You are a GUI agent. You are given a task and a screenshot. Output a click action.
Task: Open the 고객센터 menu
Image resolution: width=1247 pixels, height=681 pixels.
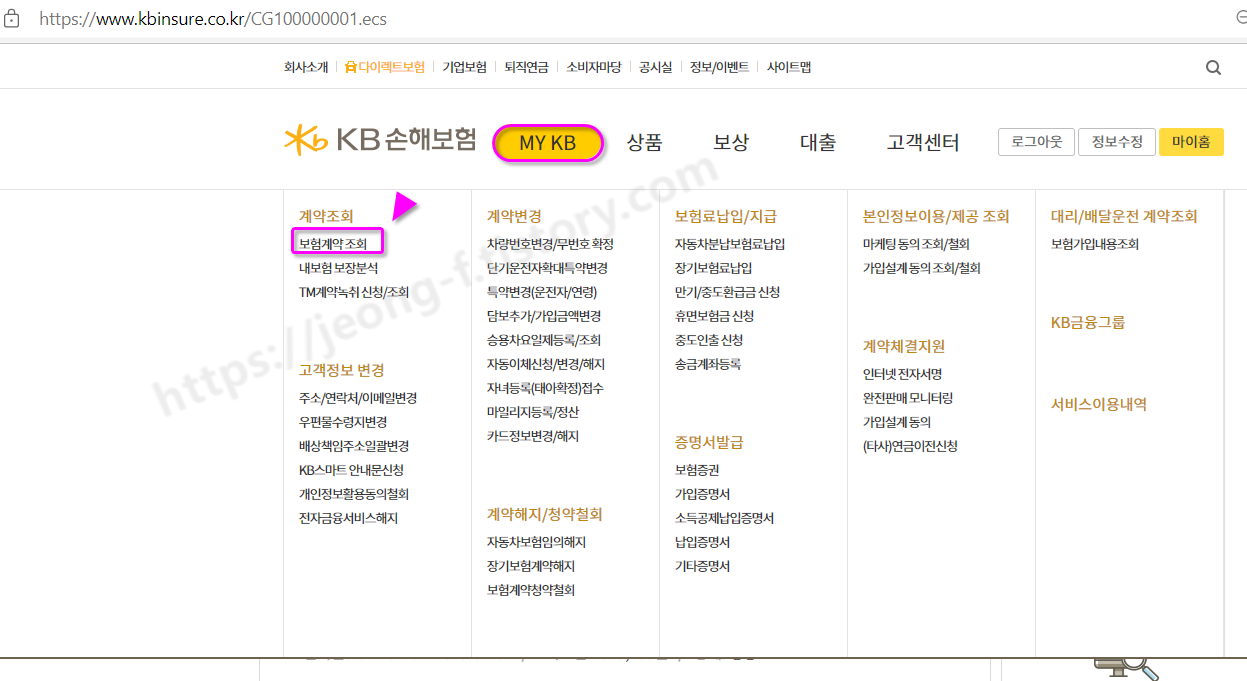[x=923, y=143]
